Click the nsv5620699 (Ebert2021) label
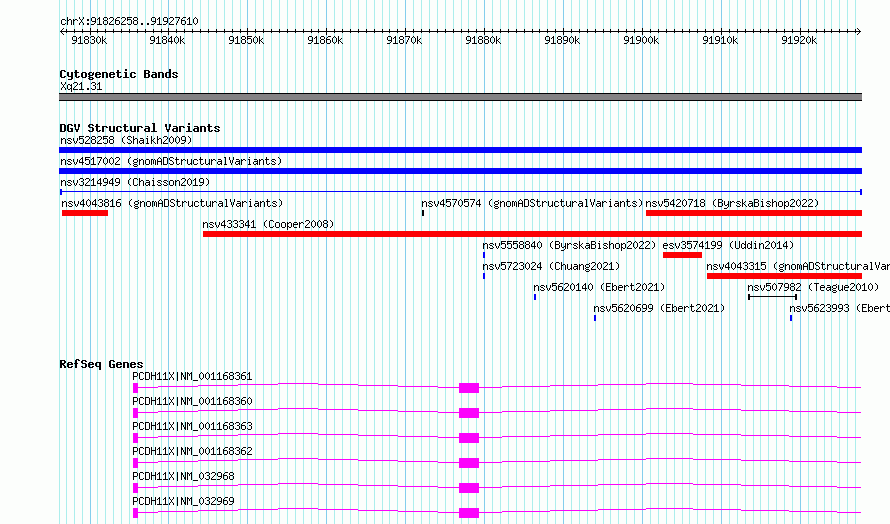890x524 pixels. pyautogui.click(x=659, y=308)
